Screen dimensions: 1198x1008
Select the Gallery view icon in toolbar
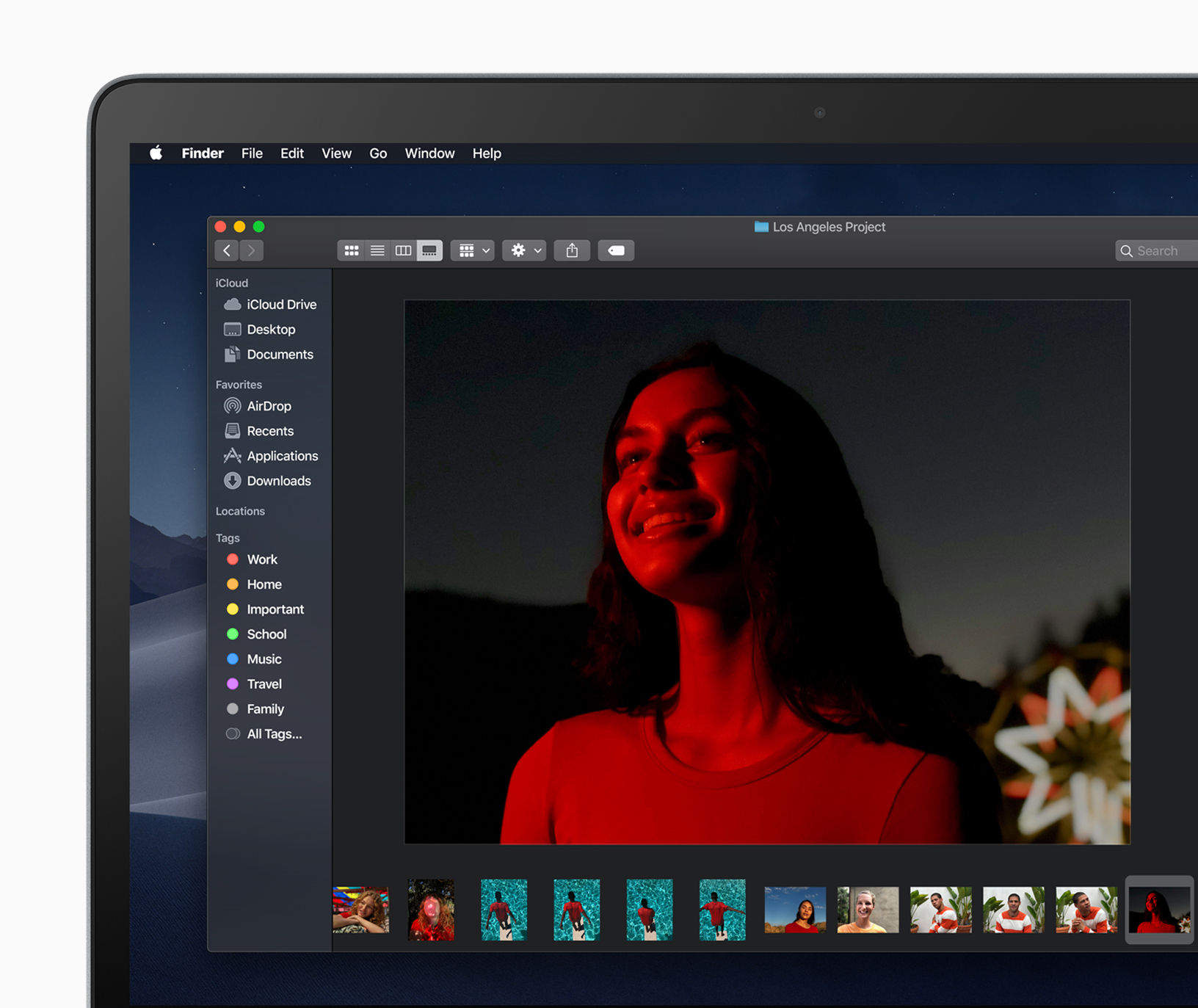[x=429, y=250]
